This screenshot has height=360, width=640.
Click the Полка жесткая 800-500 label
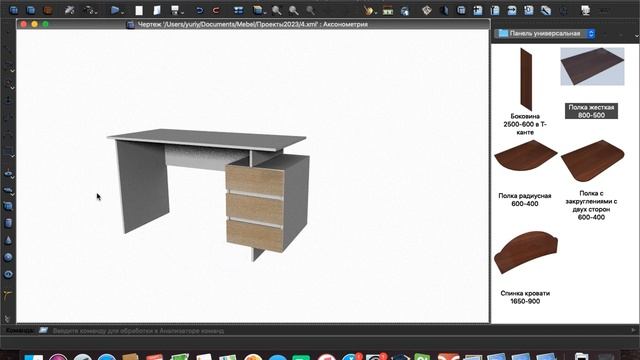tap(591, 111)
